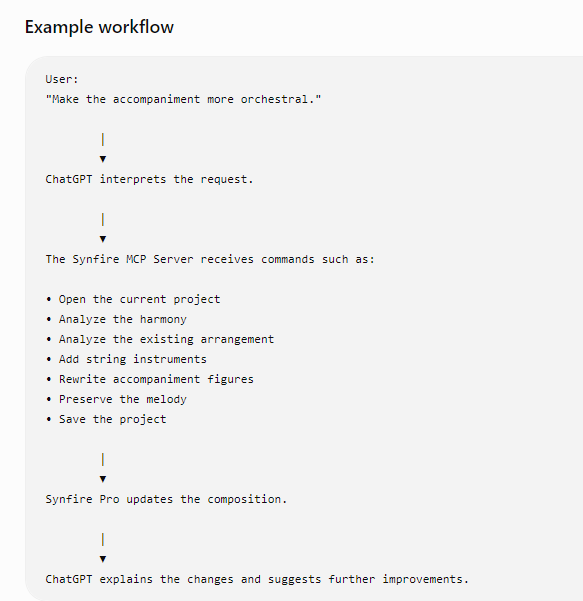Click the 'Add string instruments' bullet item
The height and width of the screenshot is (601, 583).
(126, 359)
